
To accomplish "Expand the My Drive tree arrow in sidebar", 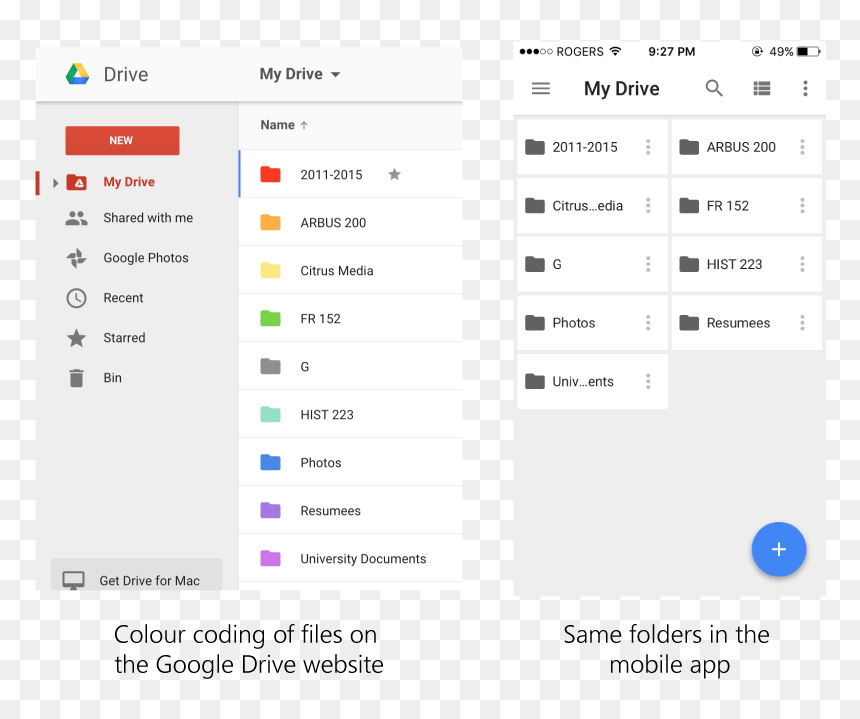I will point(55,183).
